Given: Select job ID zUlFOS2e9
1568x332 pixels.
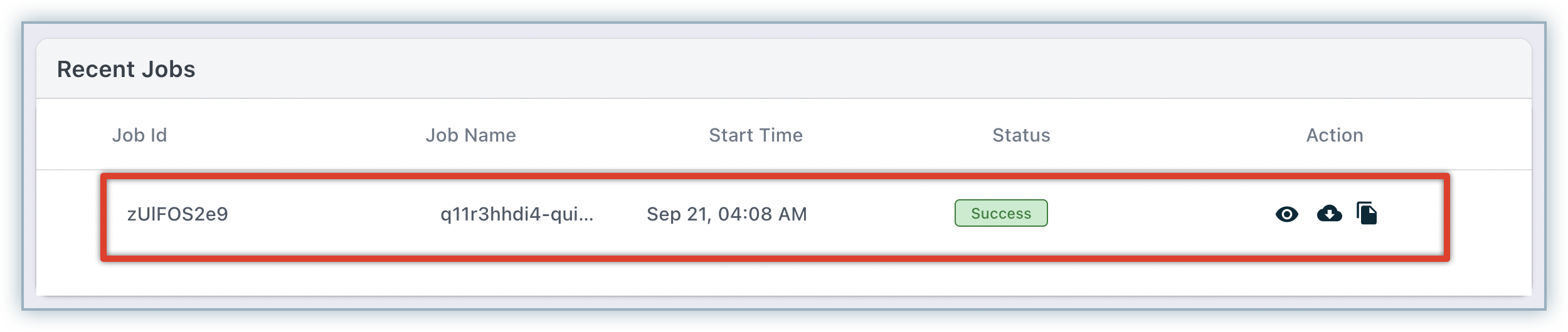Looking at the screenshot, I should click(177, 214).
